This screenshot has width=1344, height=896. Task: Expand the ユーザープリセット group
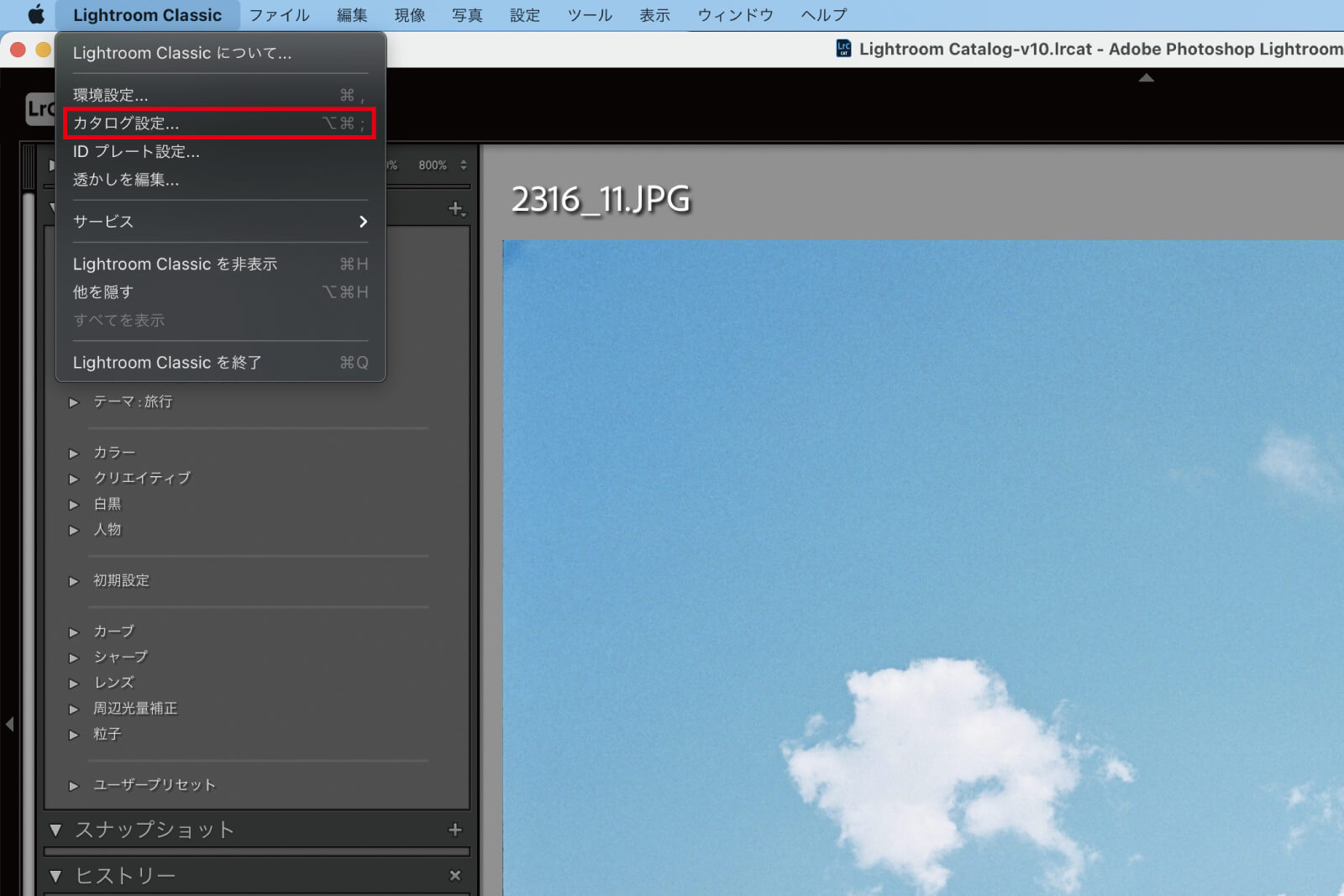pyautogui.click(x=74, y=786)
